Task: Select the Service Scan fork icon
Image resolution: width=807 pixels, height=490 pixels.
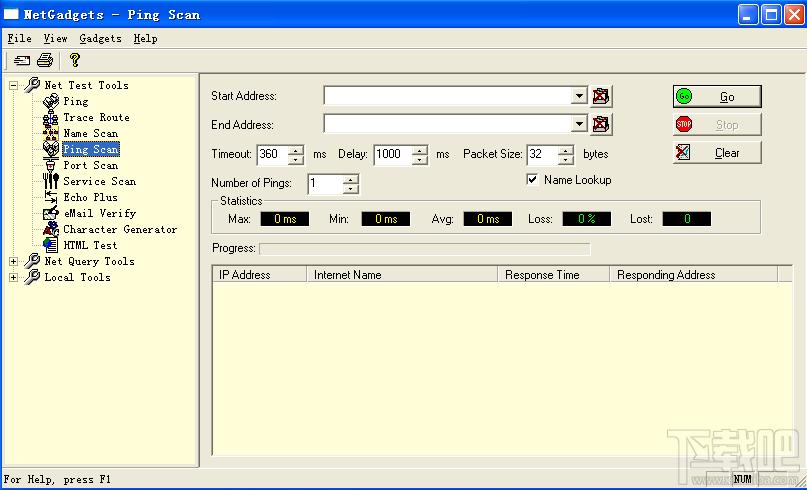Action: 50,181
